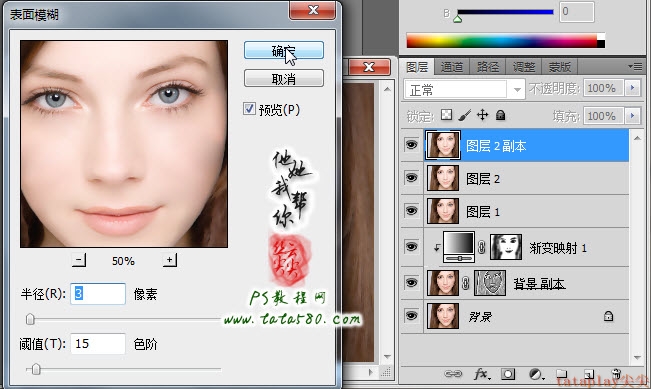
Task: Close the document window behind dialog
Action: click(369, 67)
